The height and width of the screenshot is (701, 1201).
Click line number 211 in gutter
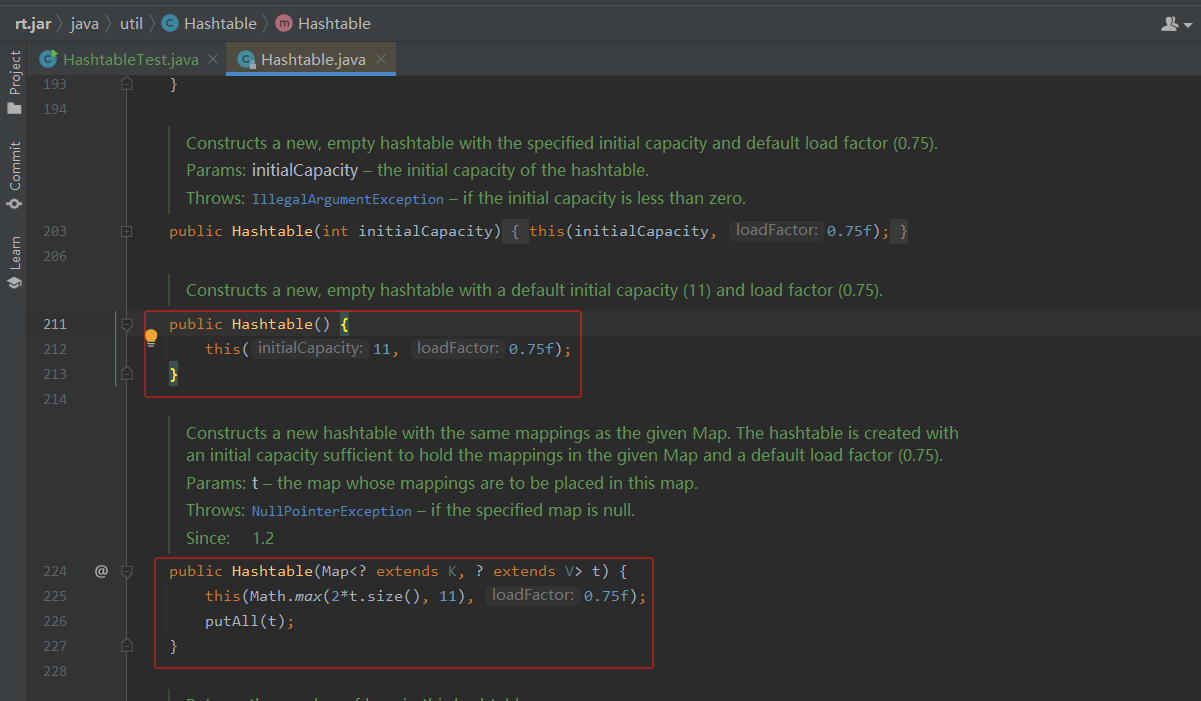coord(55,324)
